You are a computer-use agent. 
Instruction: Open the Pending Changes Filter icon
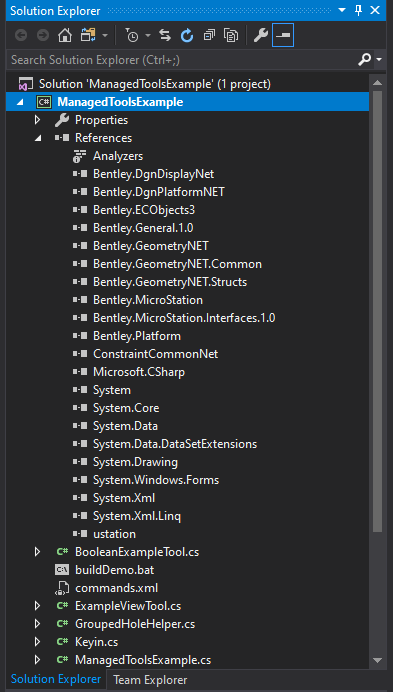click(x=132, y=36)
